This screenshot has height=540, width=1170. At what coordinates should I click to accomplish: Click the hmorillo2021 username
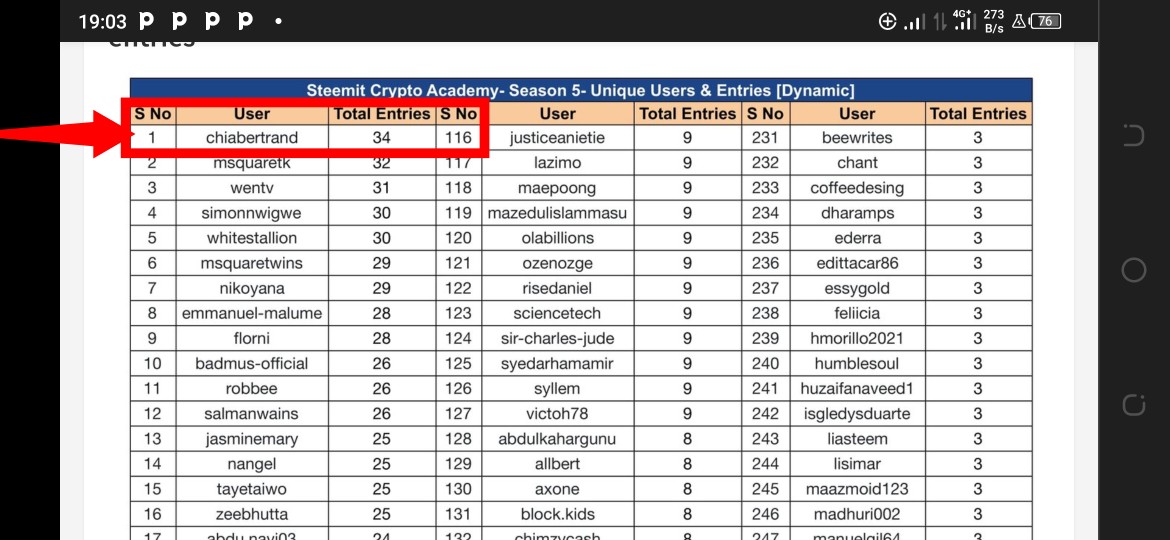(x=857, y=339)
